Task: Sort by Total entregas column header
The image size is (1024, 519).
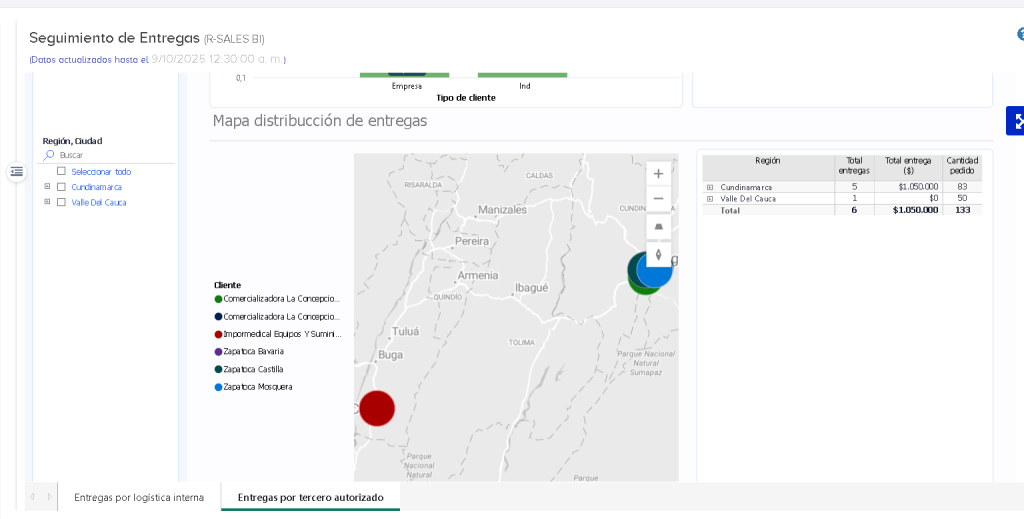Action: pyautogui.click(x=854, y=166)
